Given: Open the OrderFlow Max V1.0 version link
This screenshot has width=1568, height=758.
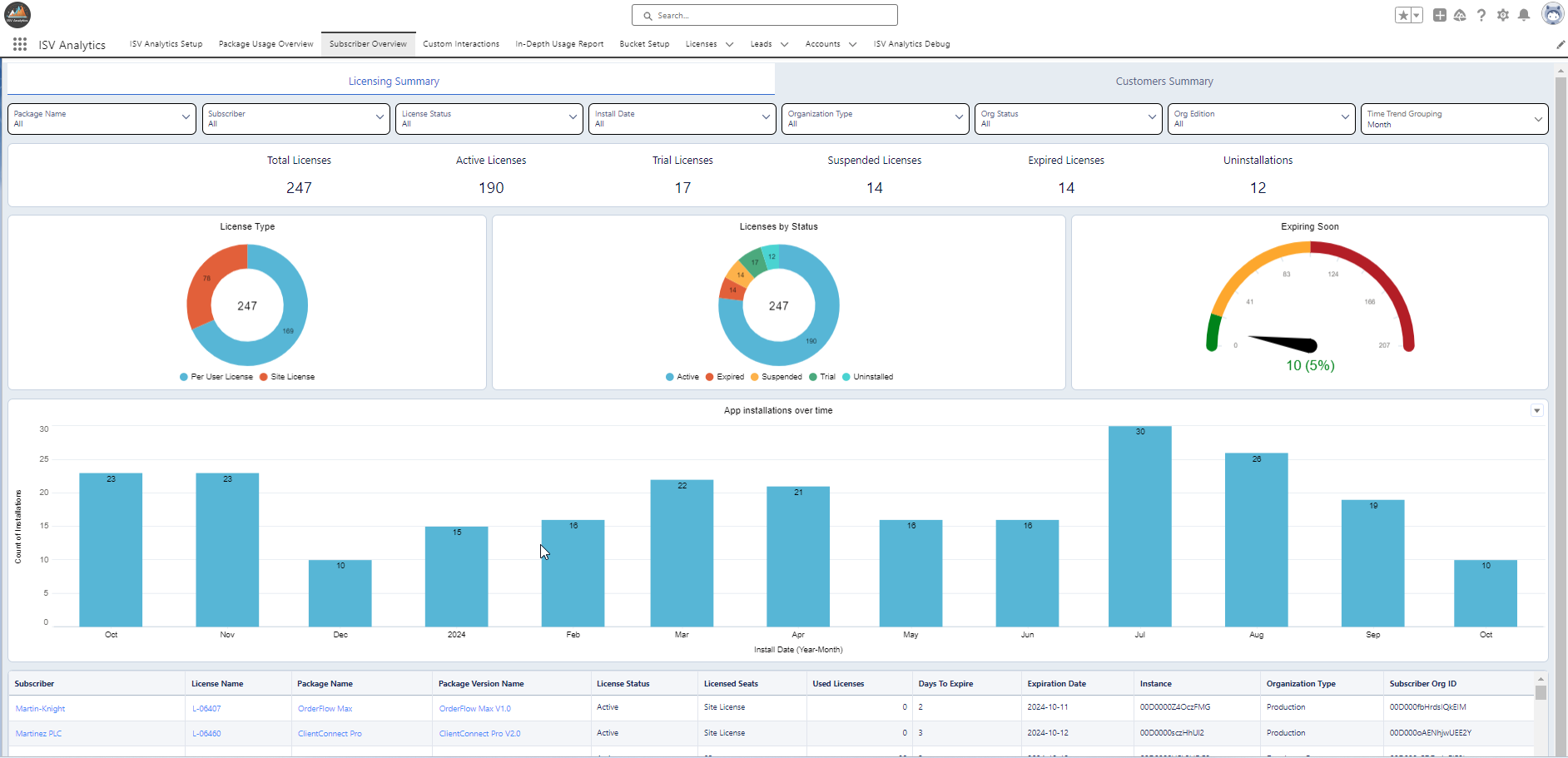Looking at the screenshot, I should tap(475, 709).
